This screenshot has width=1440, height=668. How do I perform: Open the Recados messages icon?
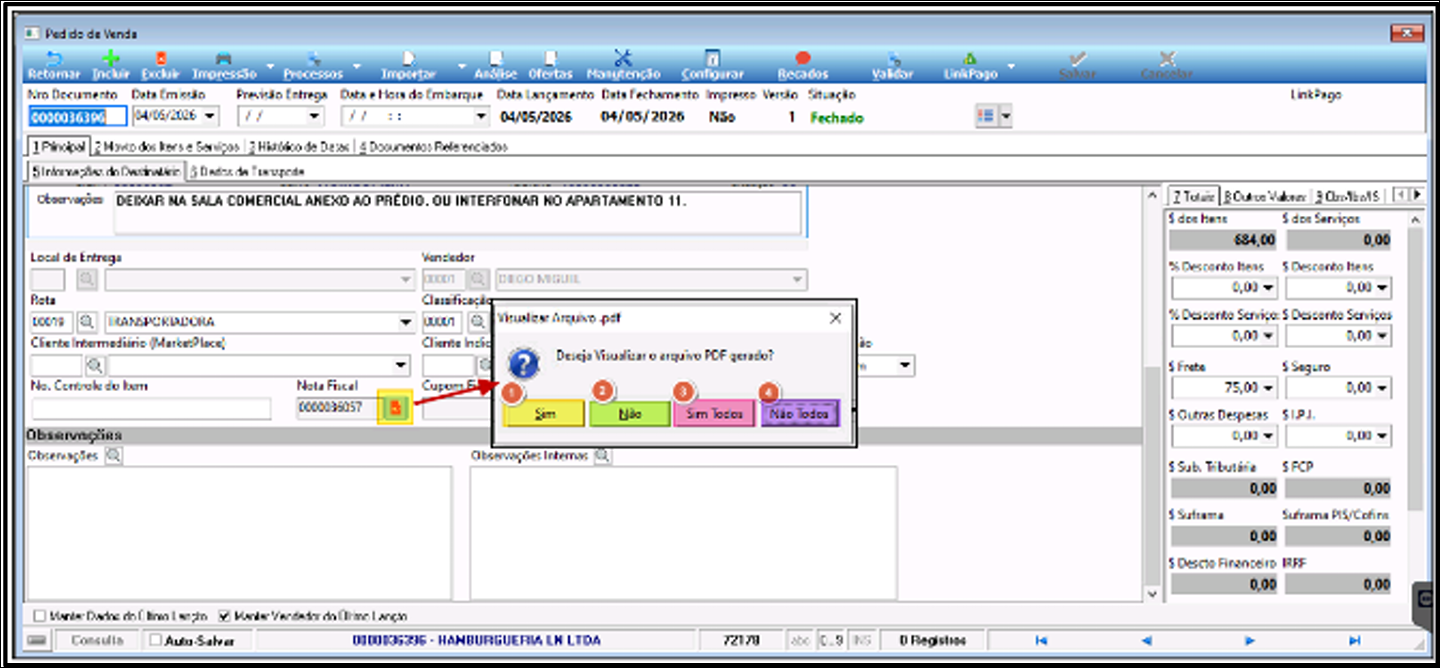[802, 66]
